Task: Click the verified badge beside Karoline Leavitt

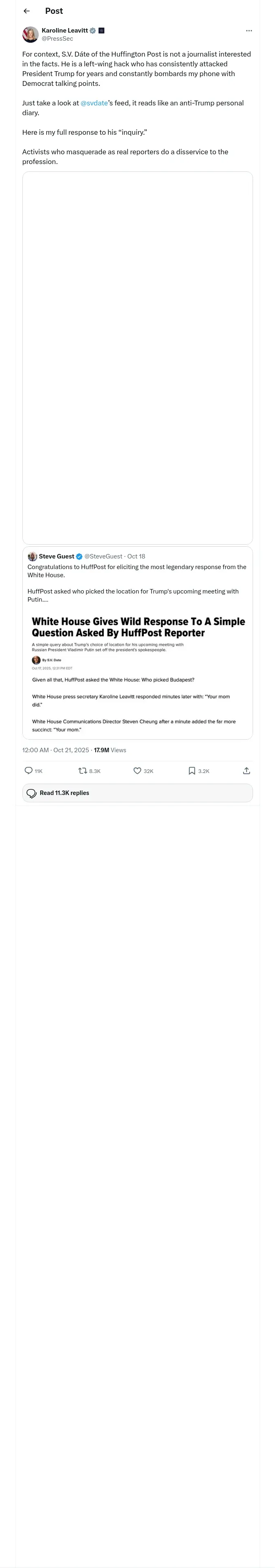Action: tap(92, 31)
